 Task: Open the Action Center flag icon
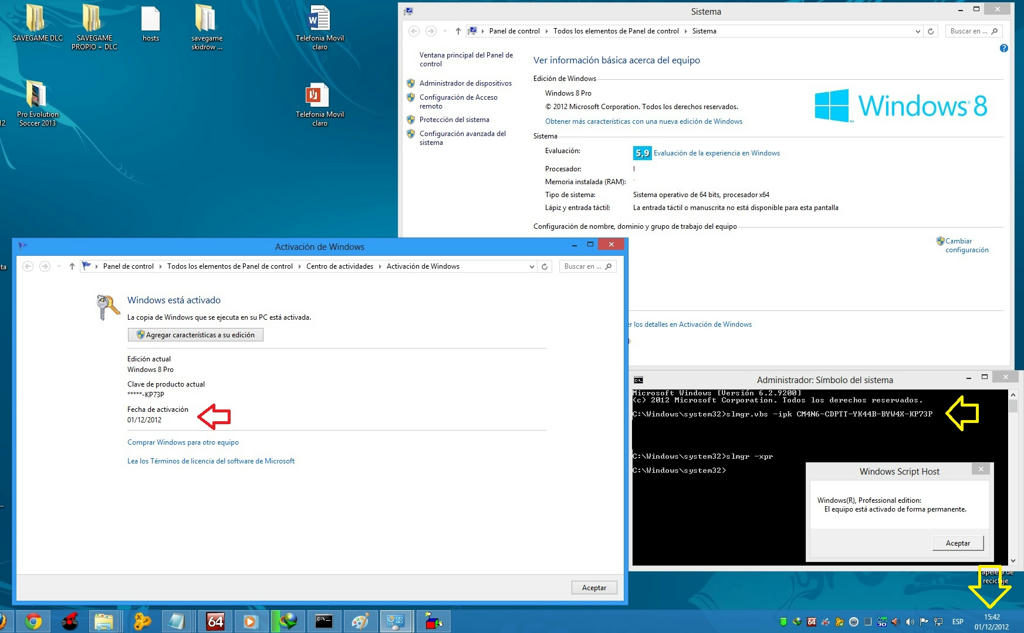924,622
